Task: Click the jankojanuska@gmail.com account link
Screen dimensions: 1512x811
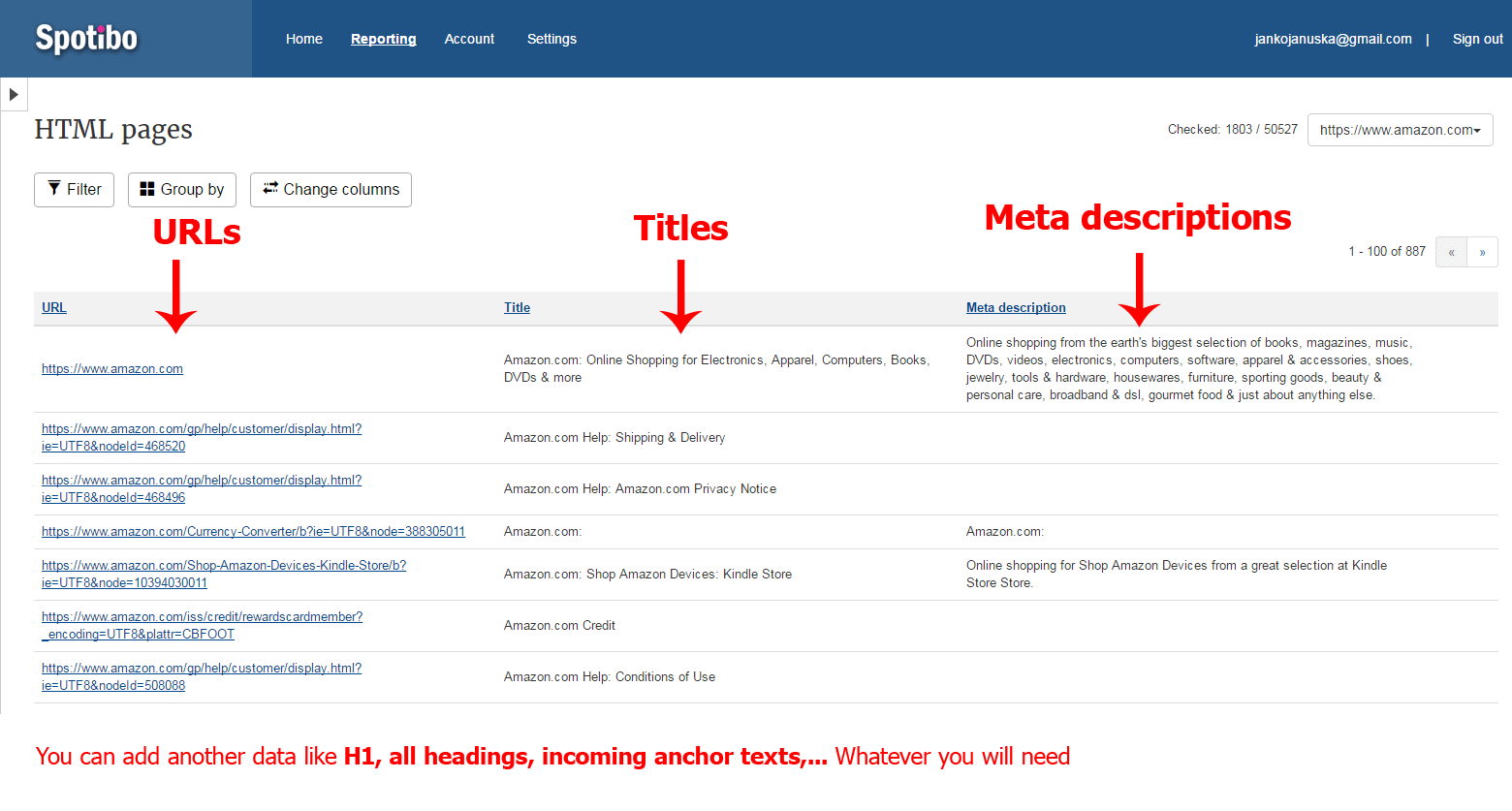Action: click(1333, 39)
